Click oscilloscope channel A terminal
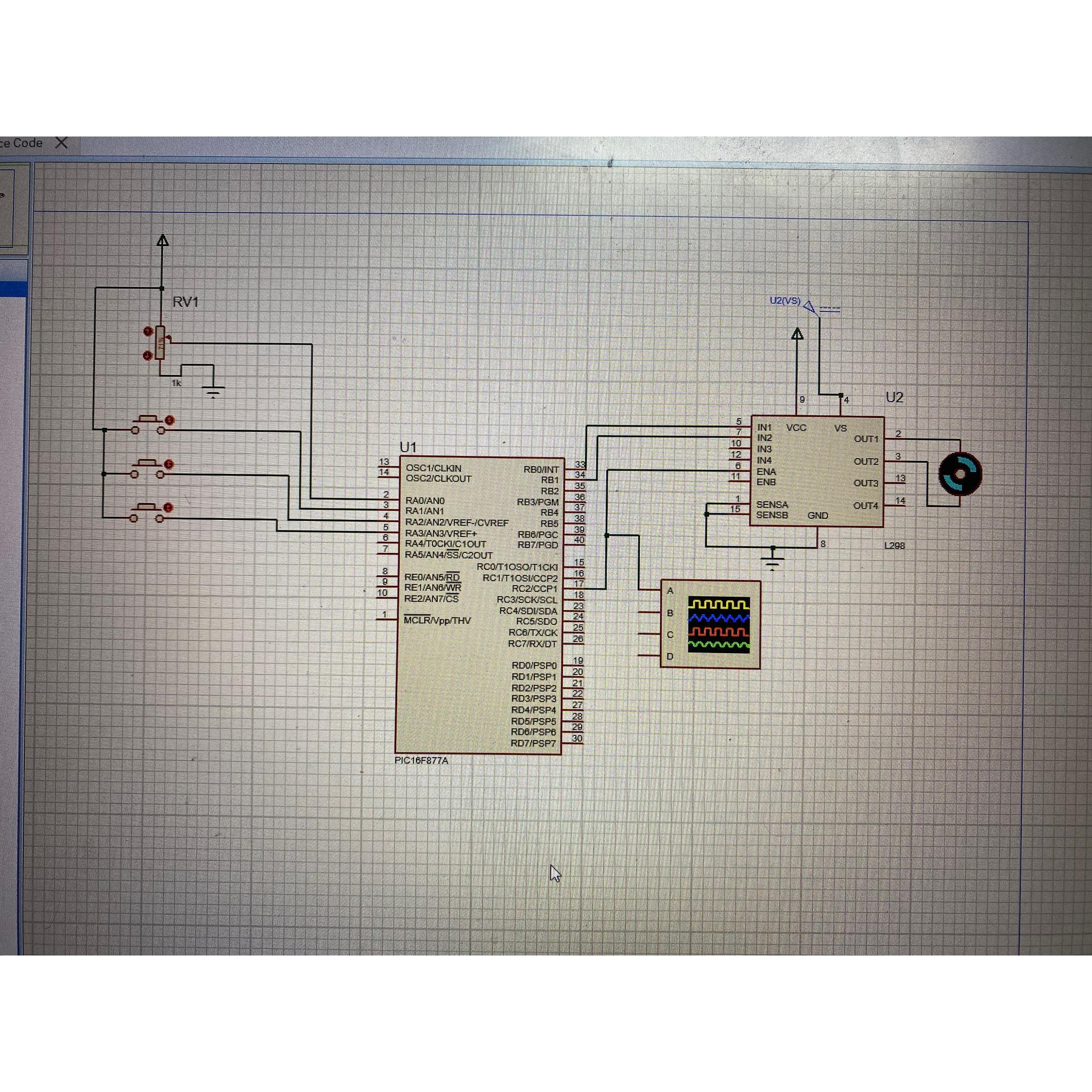1092x1092 pixels. click(650, 591)
